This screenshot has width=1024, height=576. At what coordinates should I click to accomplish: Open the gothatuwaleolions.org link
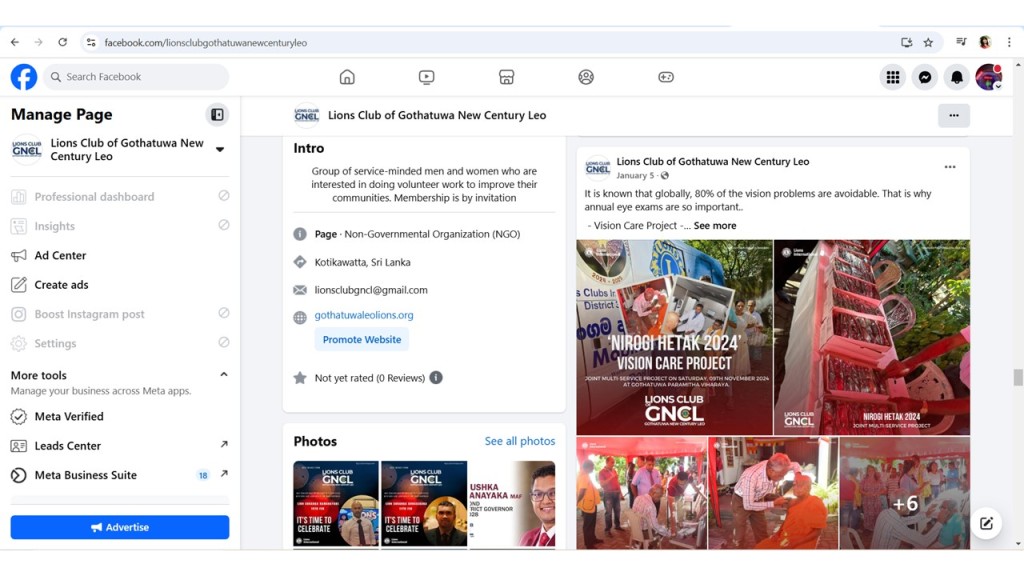[364, 315]
